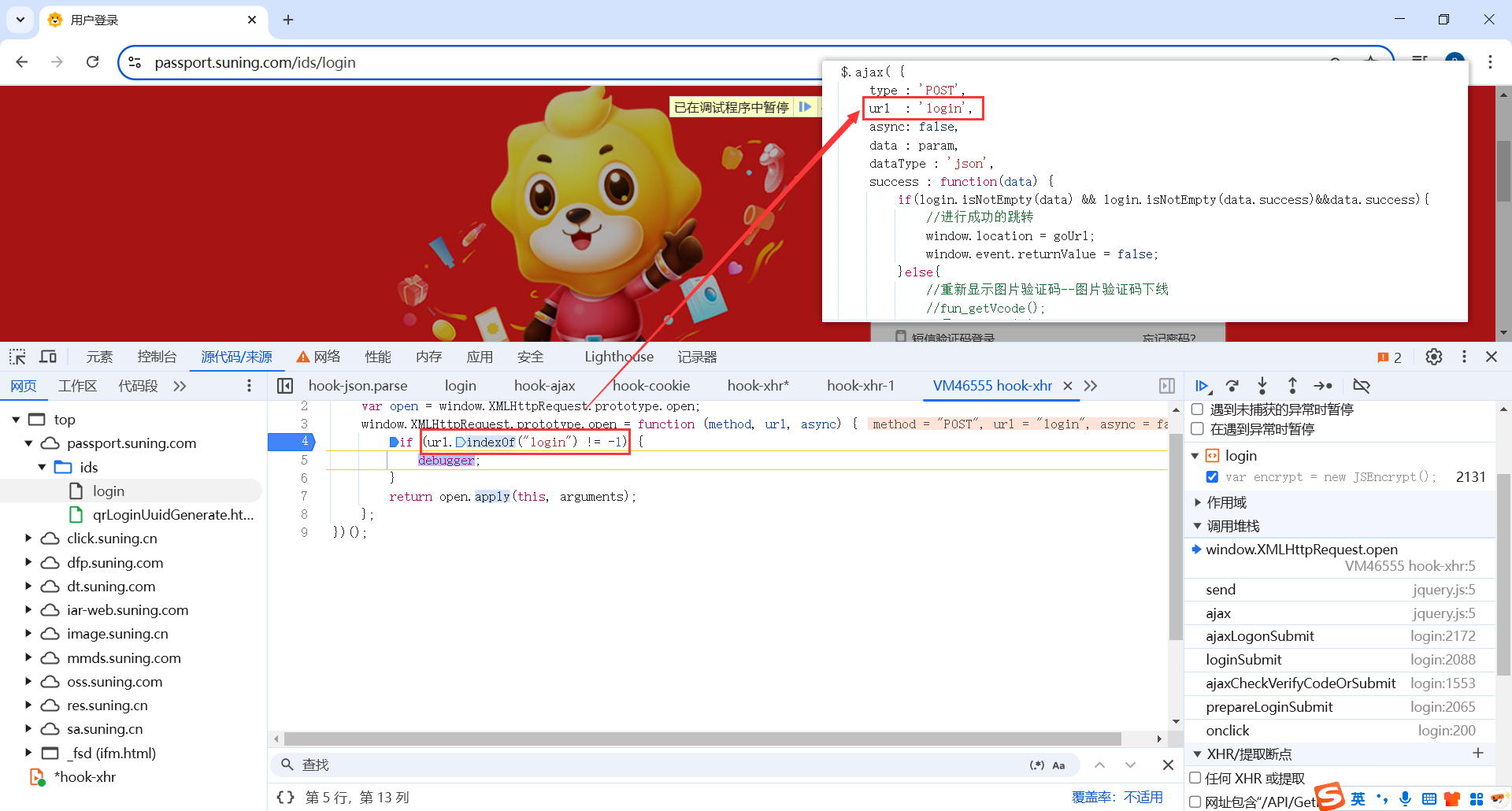The width and height of the screenshot is (1512, 811).
Task: Collapse the top frame tree node
Action: pyautogui.click(x=16, y=420)
